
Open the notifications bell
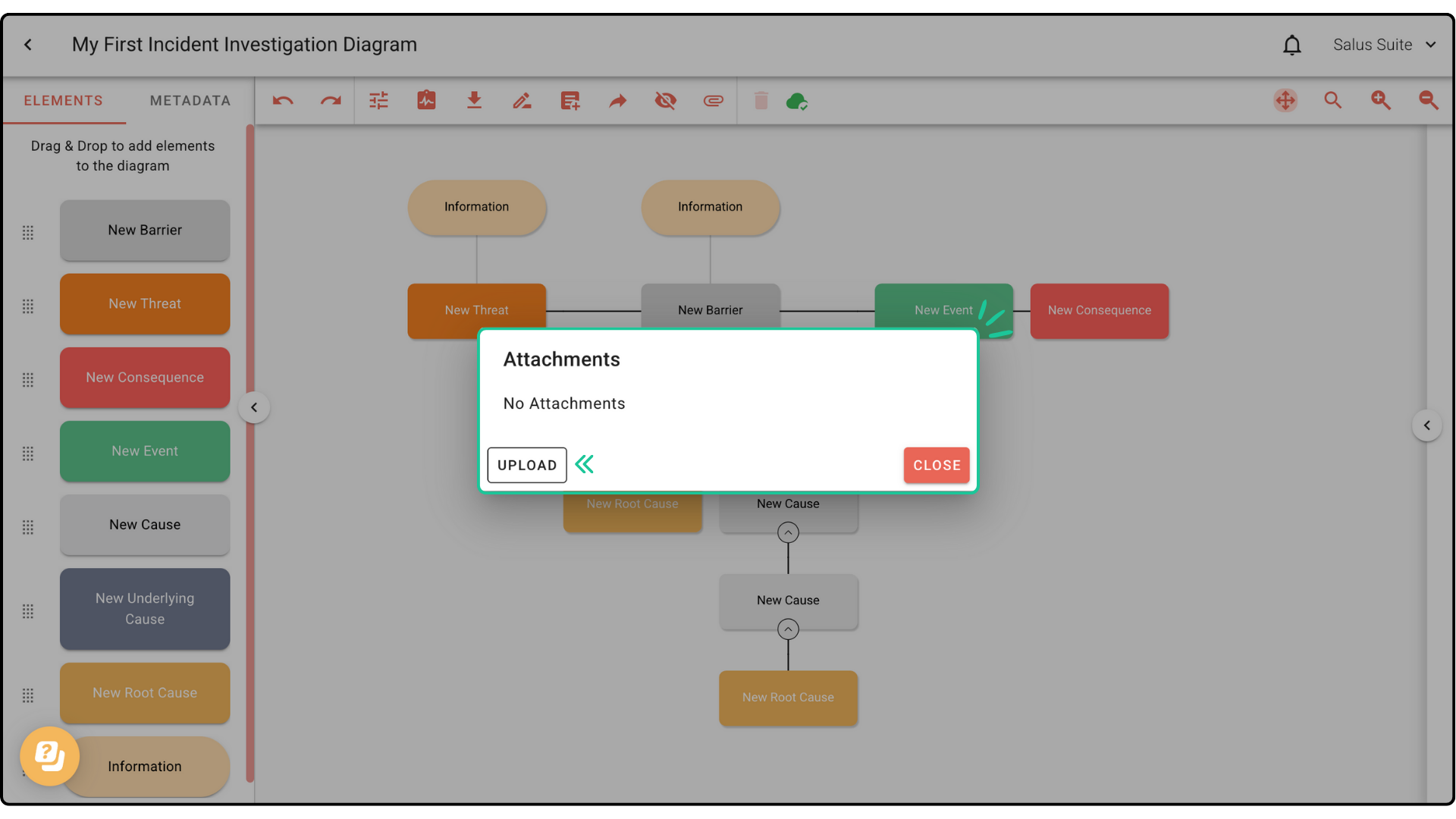(x=1291, y=45)
